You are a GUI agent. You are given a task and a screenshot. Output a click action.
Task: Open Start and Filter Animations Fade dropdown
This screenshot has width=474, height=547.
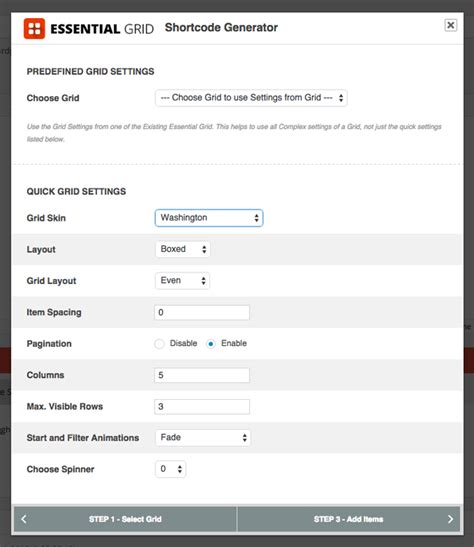point(203,437)
